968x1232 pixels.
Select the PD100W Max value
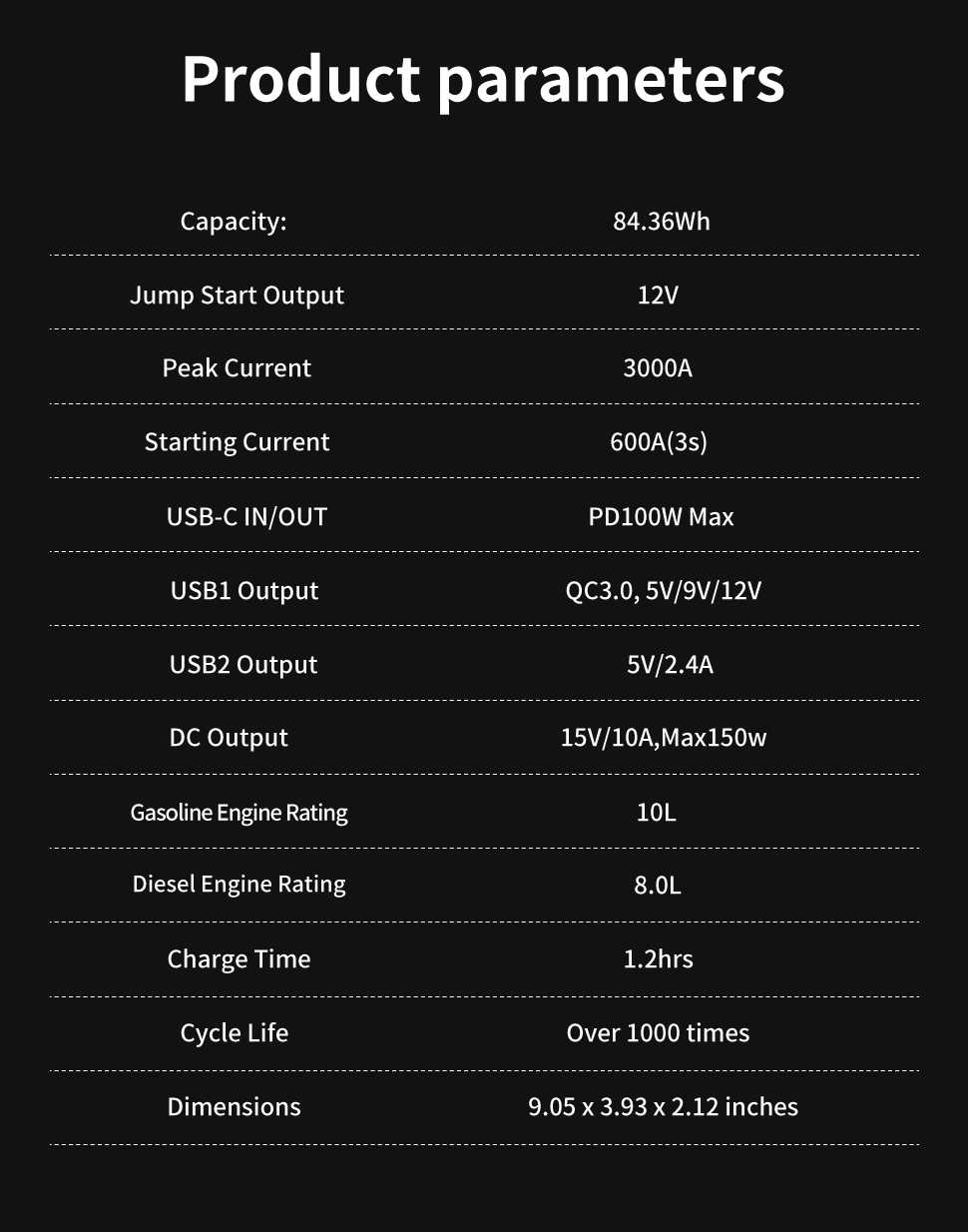pyautogui.click(x=661, y=517)
